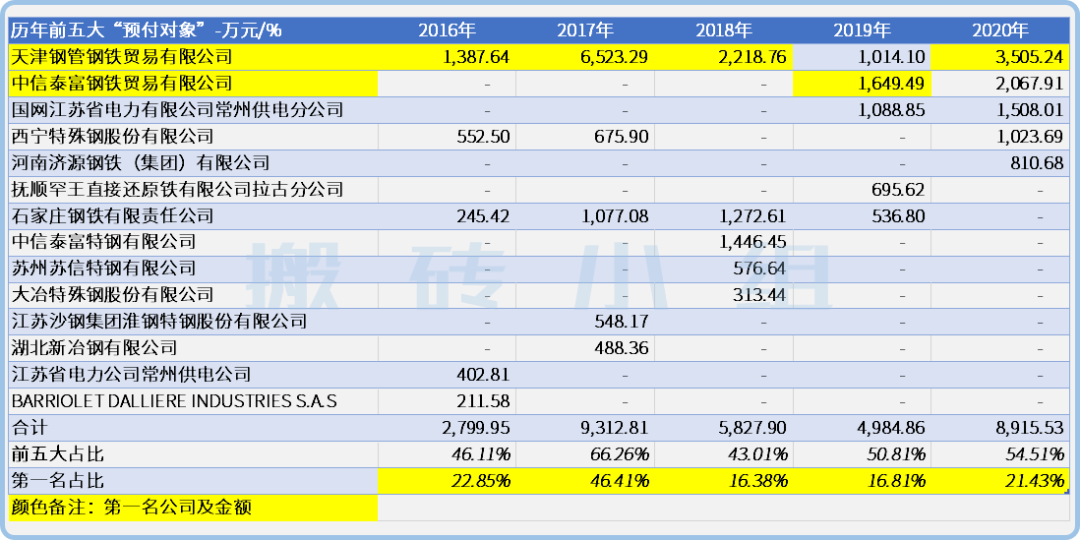1080x540 pixels.
Task: Select the 第一名占比 row label
Action: (58, 481)
